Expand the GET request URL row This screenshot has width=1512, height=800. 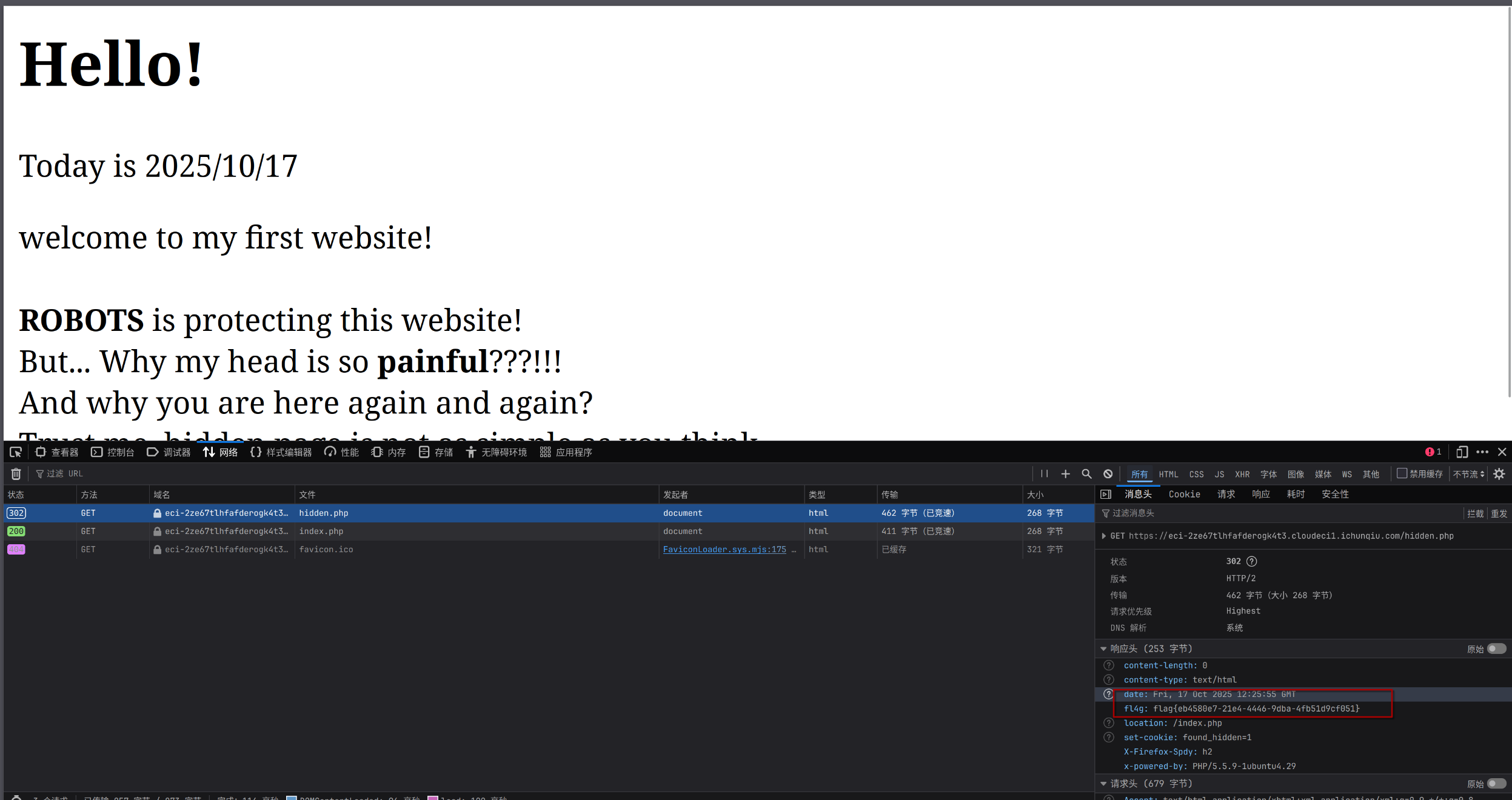click(1104, 536)
